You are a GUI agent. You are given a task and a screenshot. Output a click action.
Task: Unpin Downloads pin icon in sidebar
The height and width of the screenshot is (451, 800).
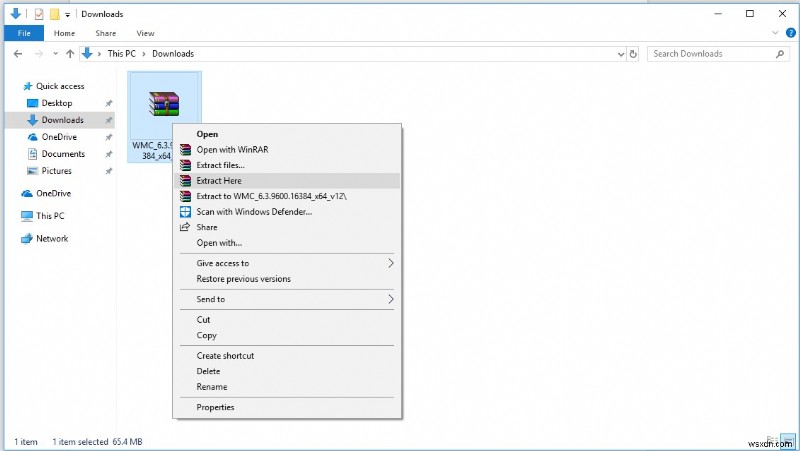[x=109, y=120]
